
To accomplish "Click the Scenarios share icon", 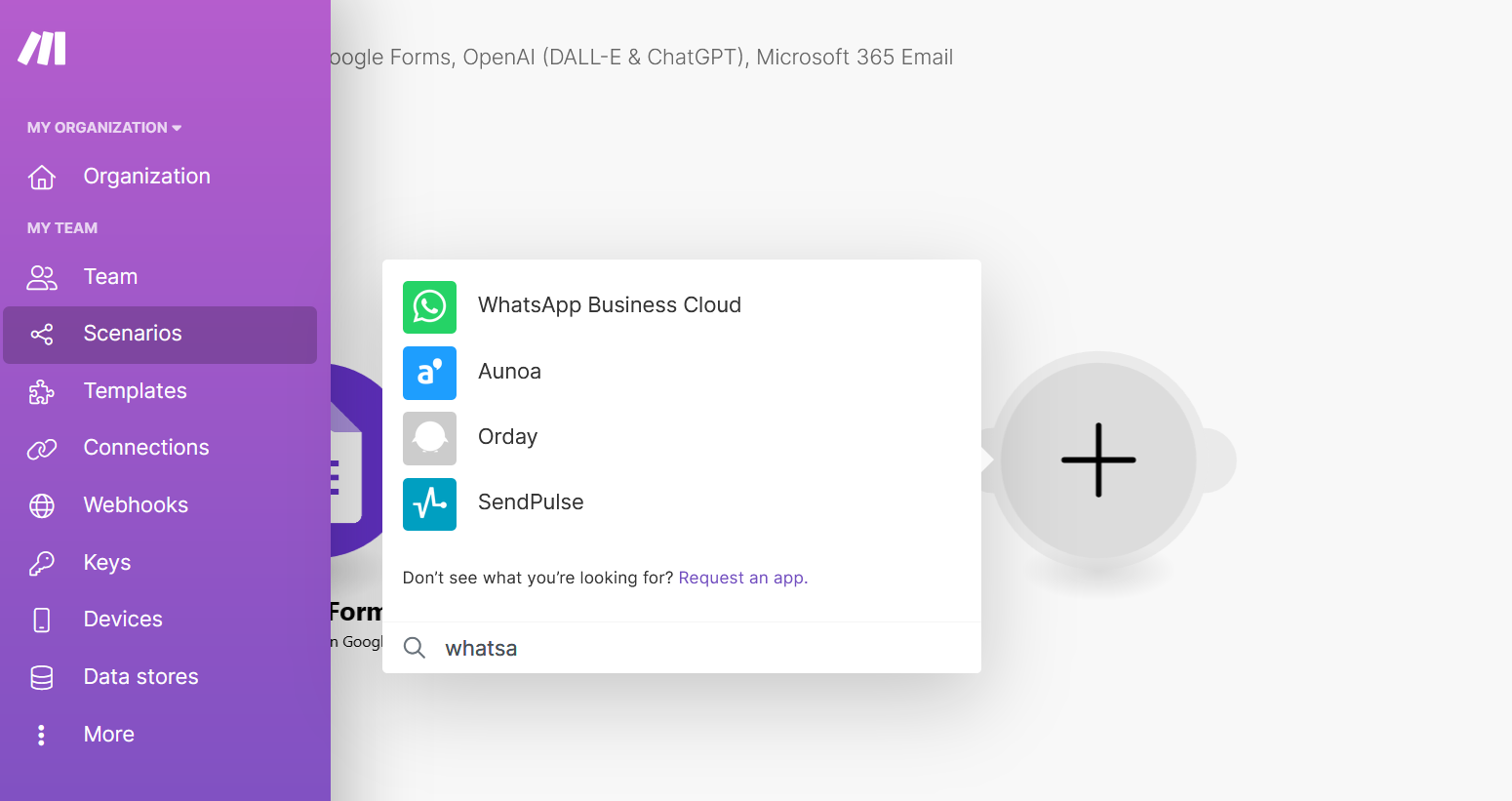I will (42, 335).
